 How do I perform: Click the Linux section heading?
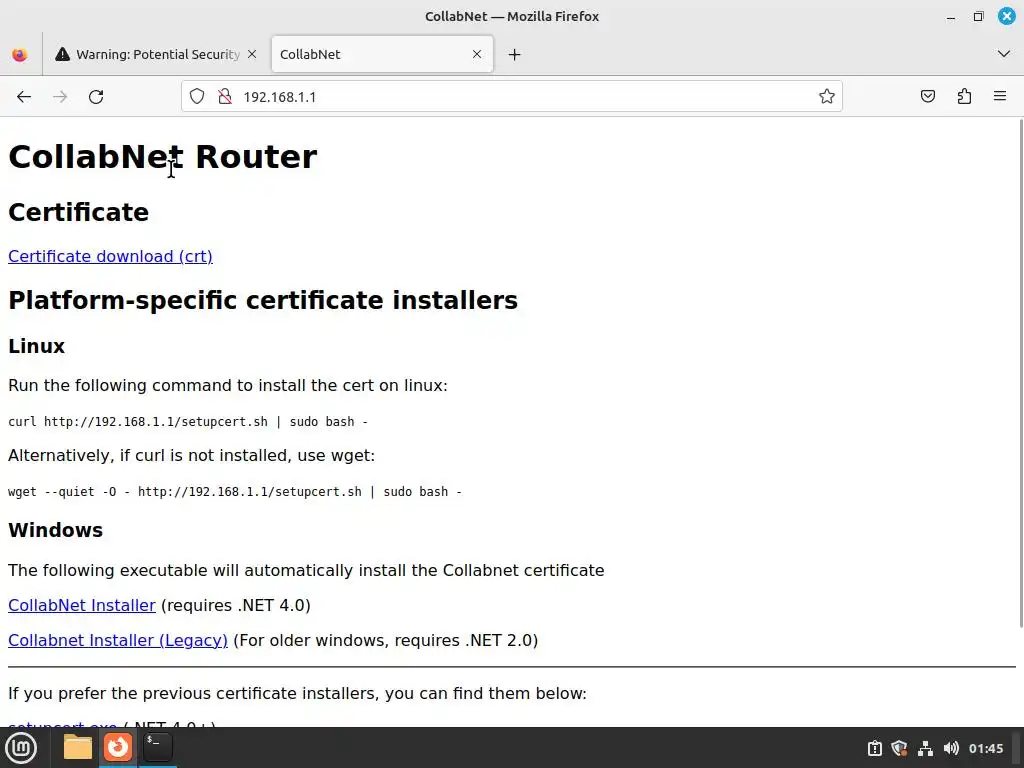click(x=37, y=346)
